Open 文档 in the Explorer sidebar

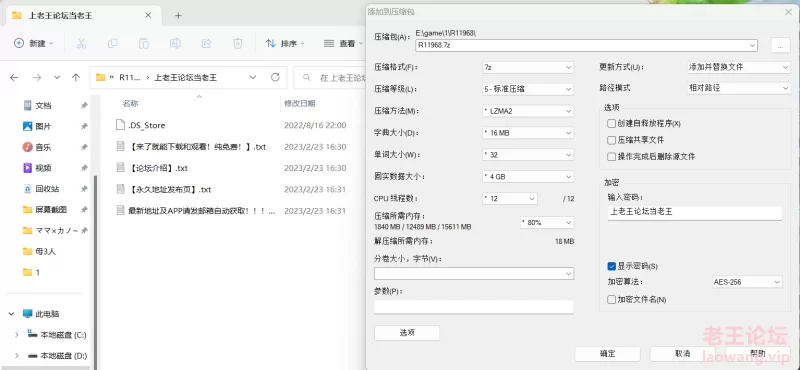tap(43, 106)
